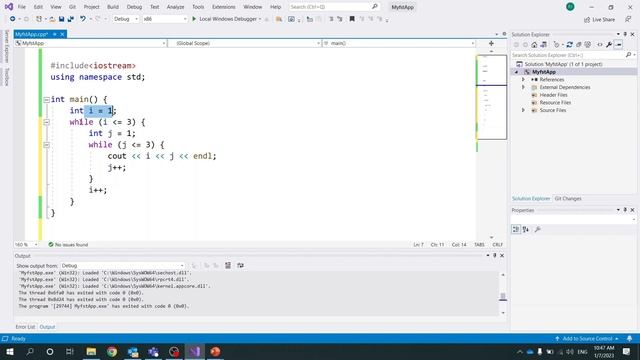Collapse the outer while (i <= 3) block
The image size is (640, 360).
[x=47, y=122]
